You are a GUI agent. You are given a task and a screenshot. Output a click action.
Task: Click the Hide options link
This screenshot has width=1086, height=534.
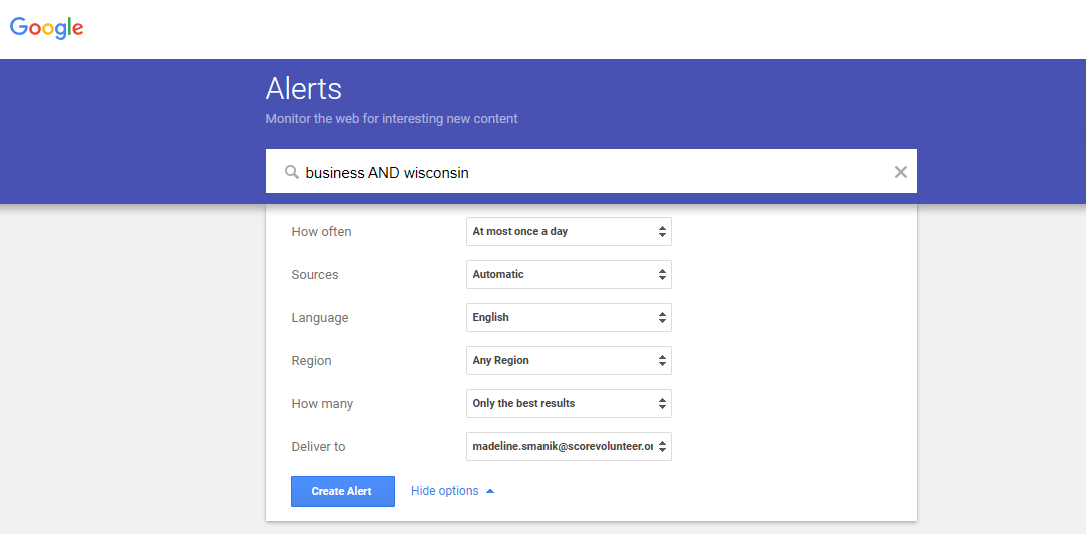tap(452, 490)
